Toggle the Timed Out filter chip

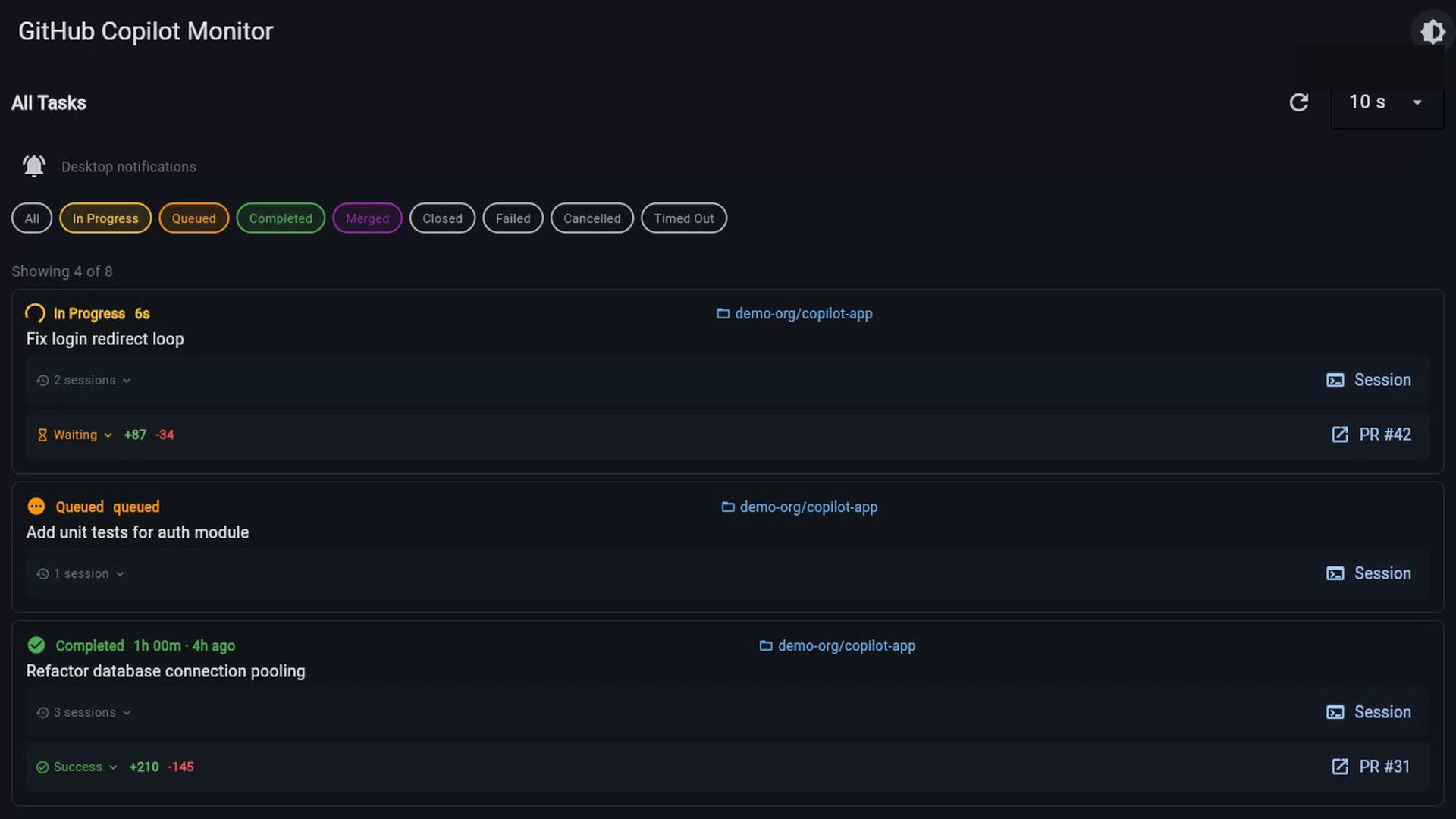[x=683, y=218]
